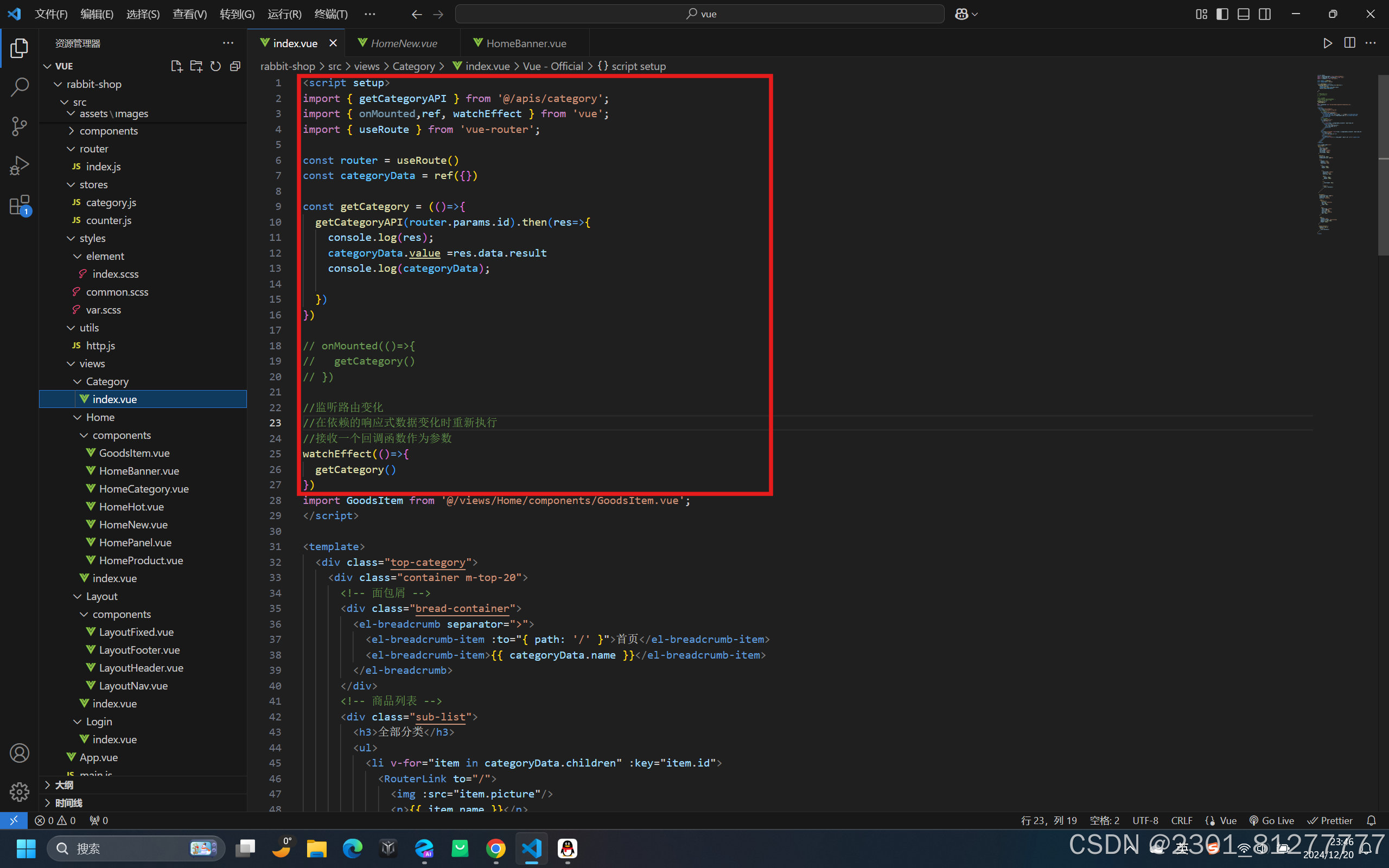The height and width of the screenshot is (868, 1389).
Task: Open the Explorer view in activity bar
Action: (20, 48)
